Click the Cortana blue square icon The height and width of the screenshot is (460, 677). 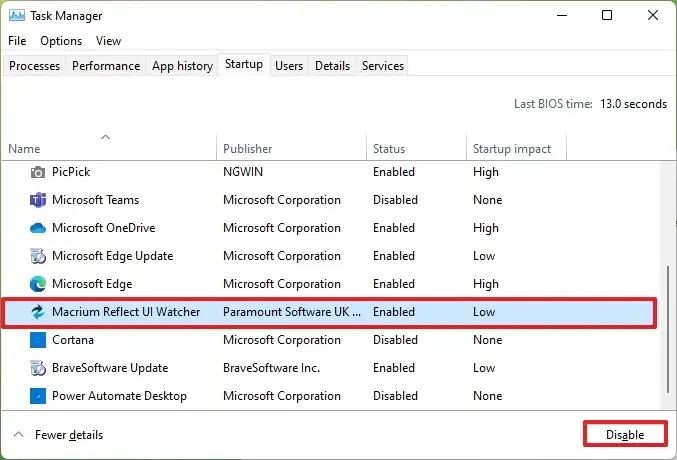[x=38, y=340]
